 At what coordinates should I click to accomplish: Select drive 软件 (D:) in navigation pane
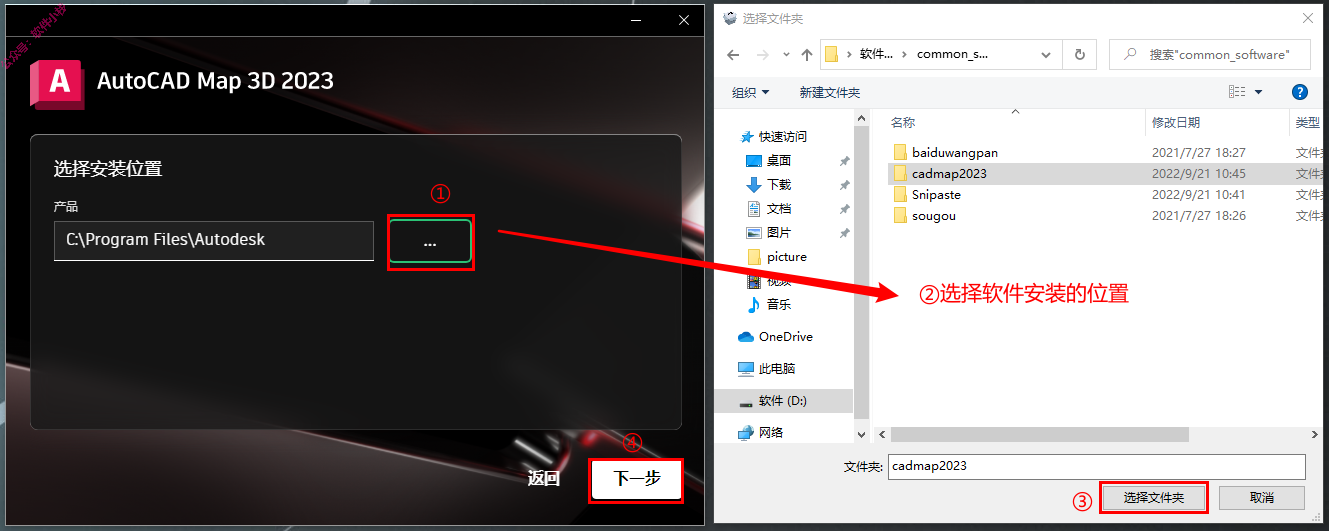pyautogui.click(x=784, y=401)
